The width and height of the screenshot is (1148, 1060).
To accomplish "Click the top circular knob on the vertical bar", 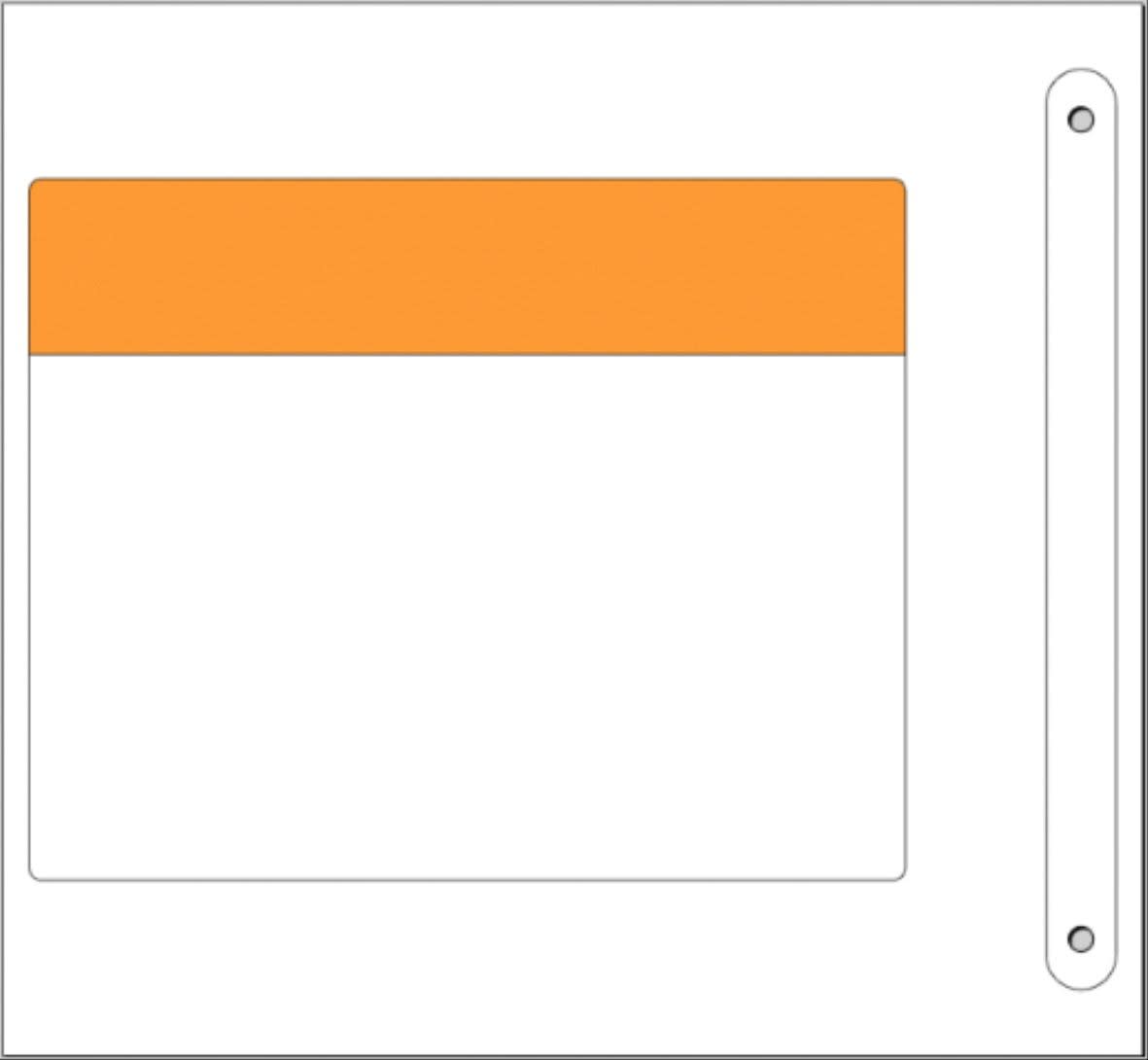I will [1081, 120].
